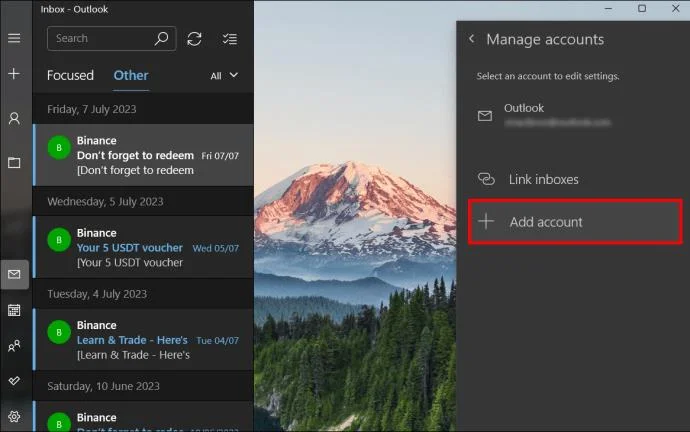This screenshot has height=432, width=690.
Task: Open the settings gear icon
Action: pos(14,416)
